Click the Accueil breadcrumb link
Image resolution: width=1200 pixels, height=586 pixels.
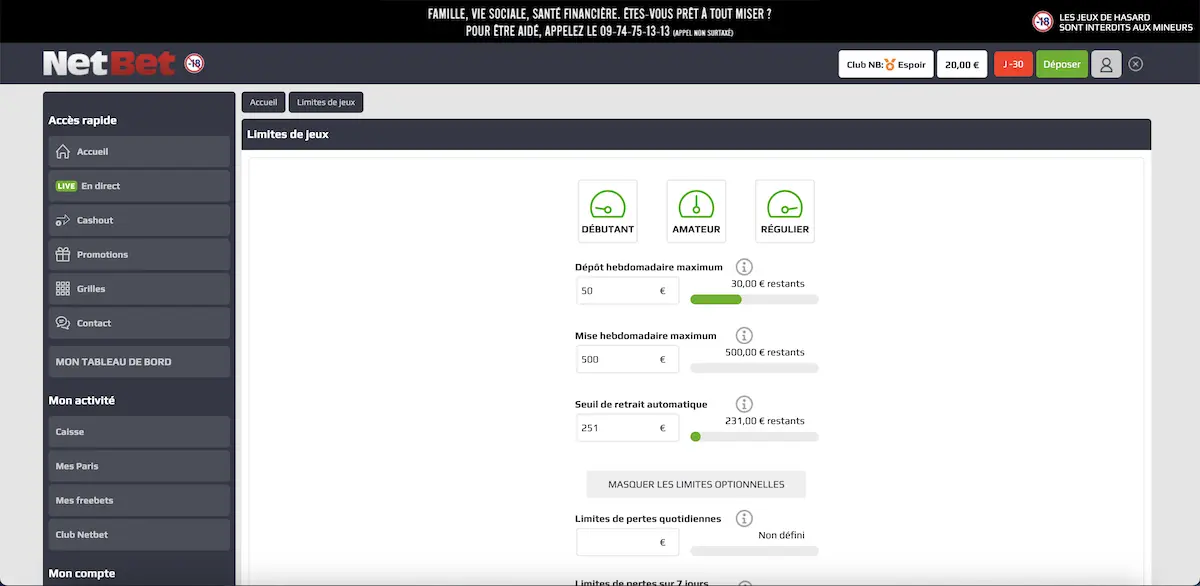[263, 102]
